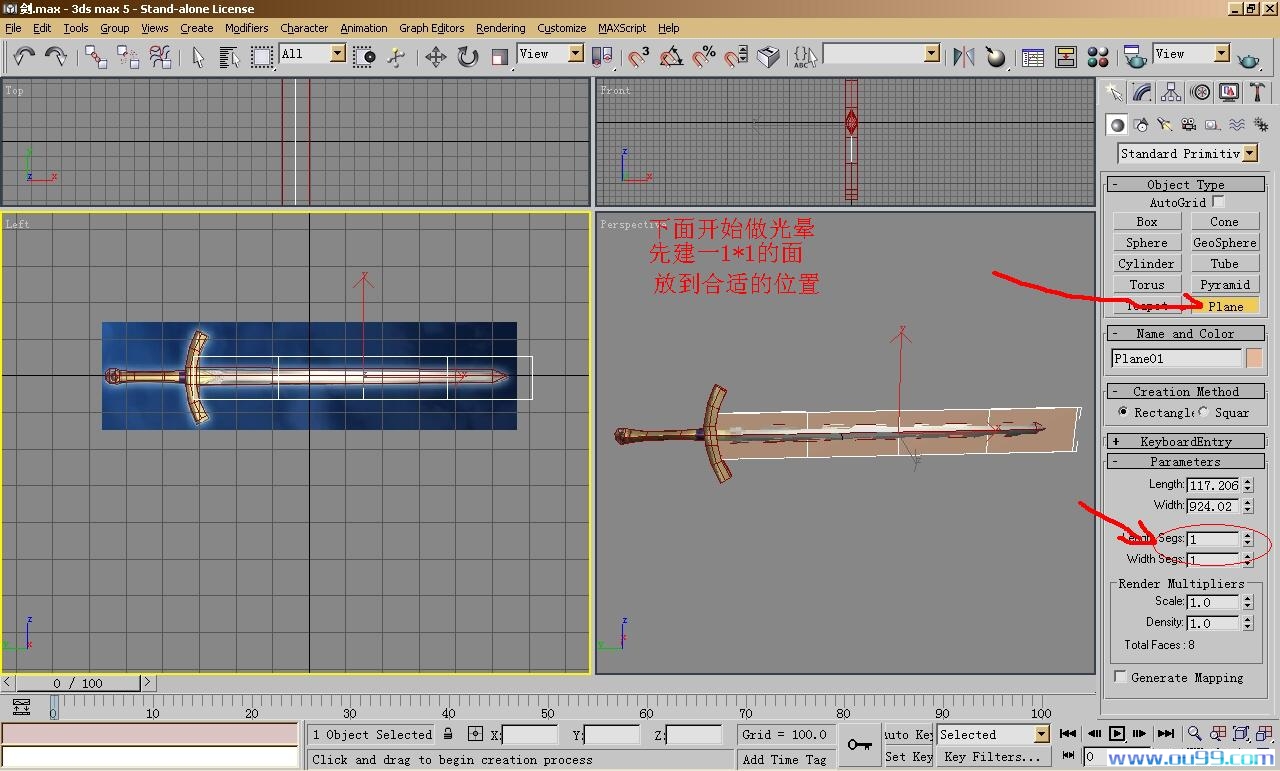Click the 0 / 100 time slider
Image resolution: width=1280 pixels, height=771 pixels.
click(79, 683)
